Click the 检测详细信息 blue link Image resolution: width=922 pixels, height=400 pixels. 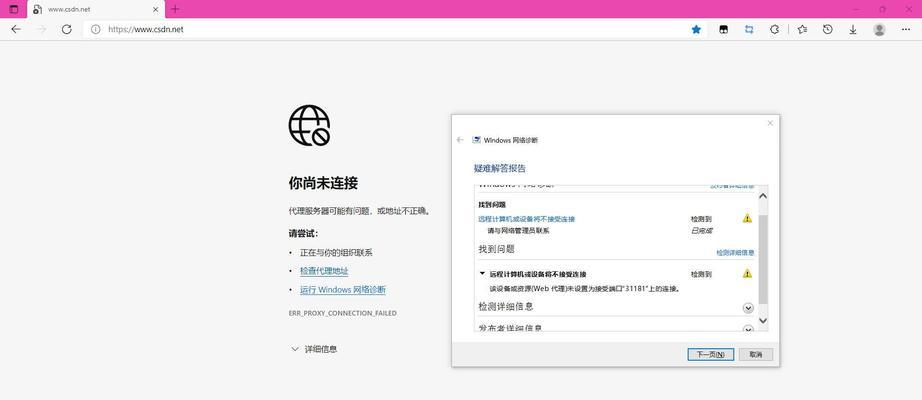[735, 252]
